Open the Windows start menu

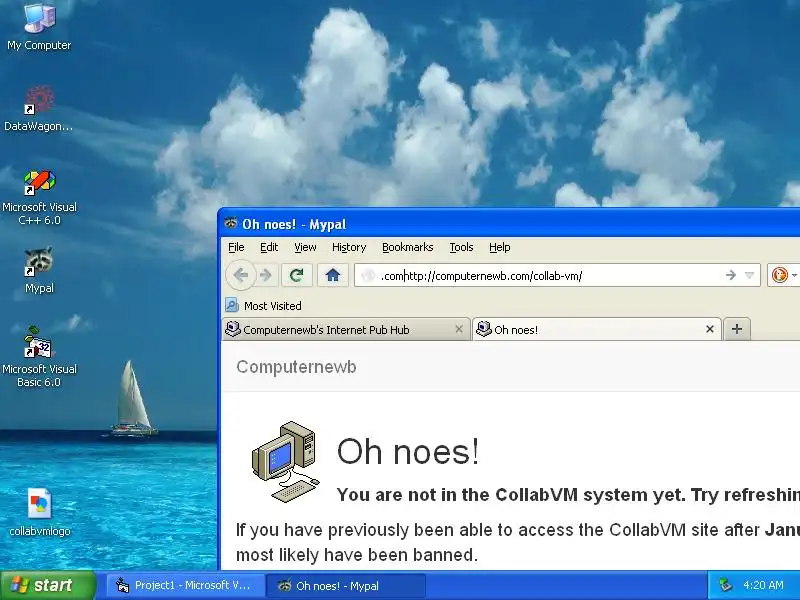pyautogui.click(x=48, y=585)
